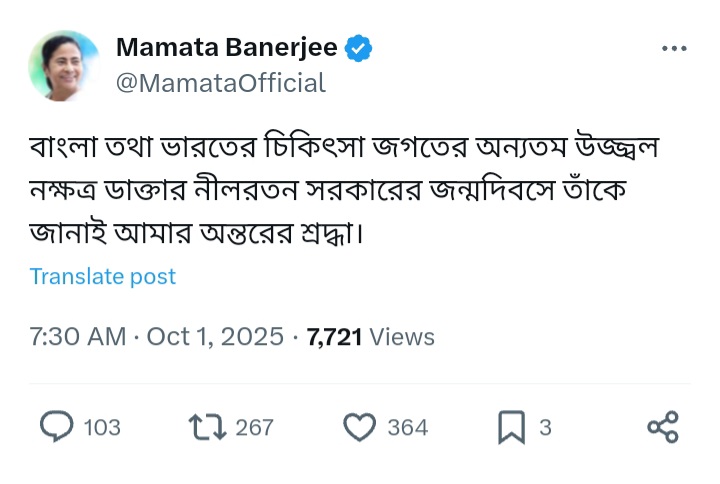This screenshot has height=484, width=720.
Task: Click the bookmark count of 3
Action: (x=545, y=428)
